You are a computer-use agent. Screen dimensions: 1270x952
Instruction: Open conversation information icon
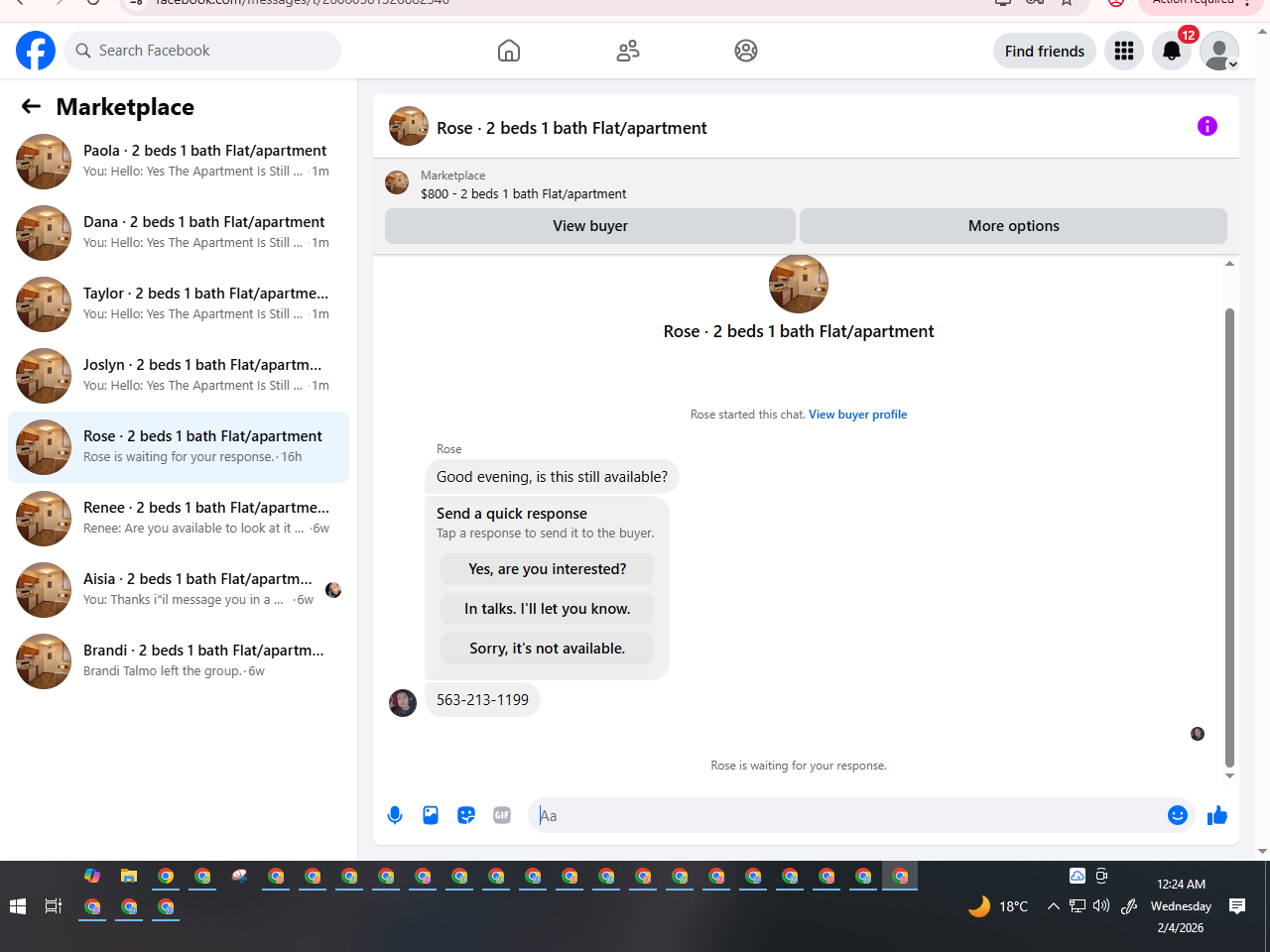(x=1207, y=126)
